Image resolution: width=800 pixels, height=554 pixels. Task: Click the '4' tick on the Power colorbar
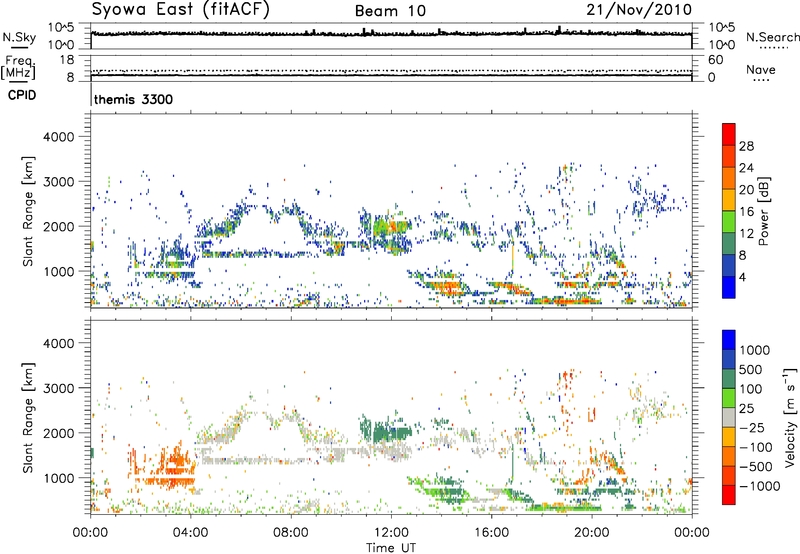tap(742, 277)
